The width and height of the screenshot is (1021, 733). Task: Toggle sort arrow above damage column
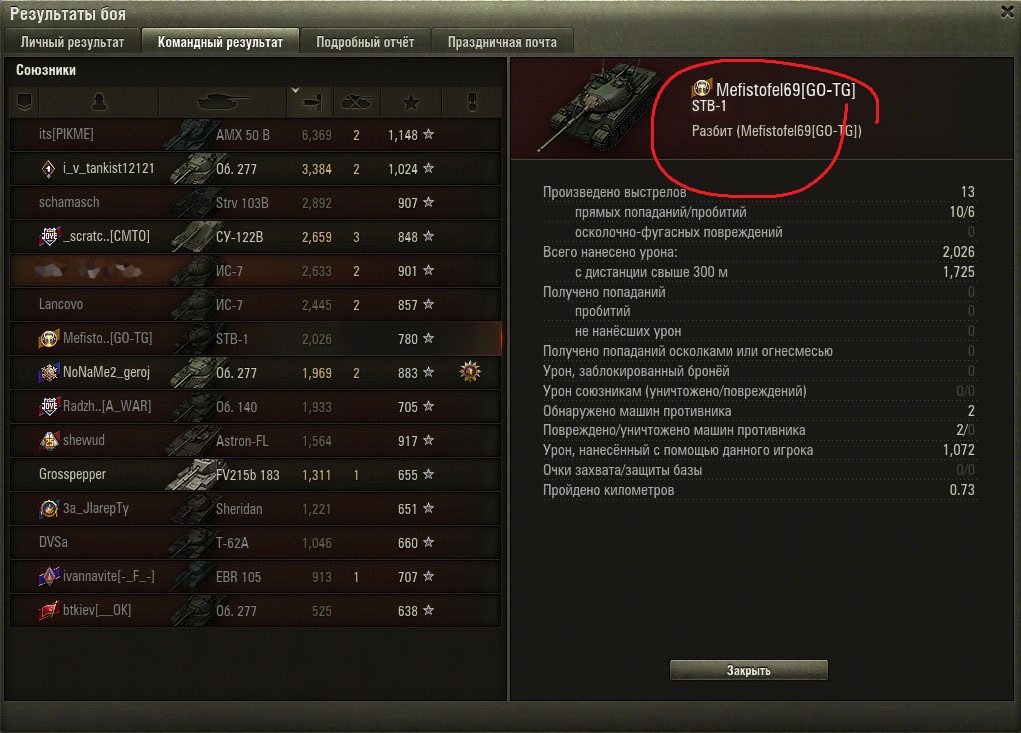pos(295,90)
